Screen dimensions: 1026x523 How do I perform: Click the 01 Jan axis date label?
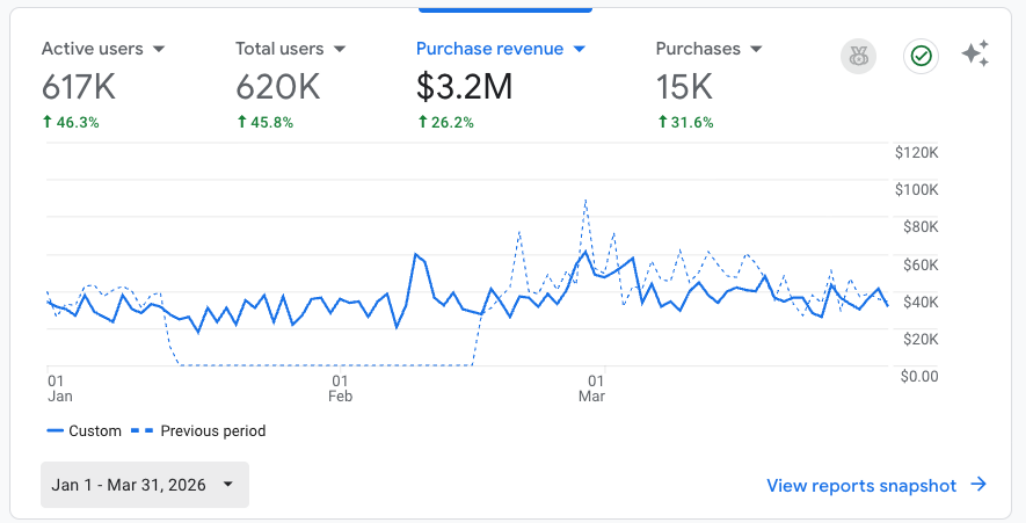coord(60,388)
